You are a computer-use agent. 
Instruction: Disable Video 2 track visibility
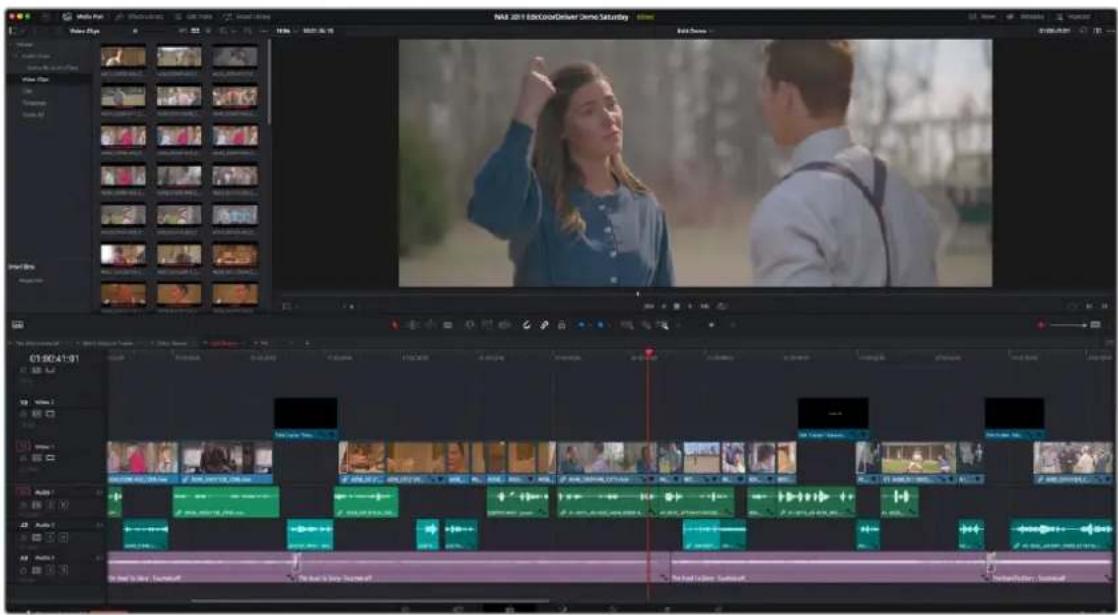[x=50, y=413]
